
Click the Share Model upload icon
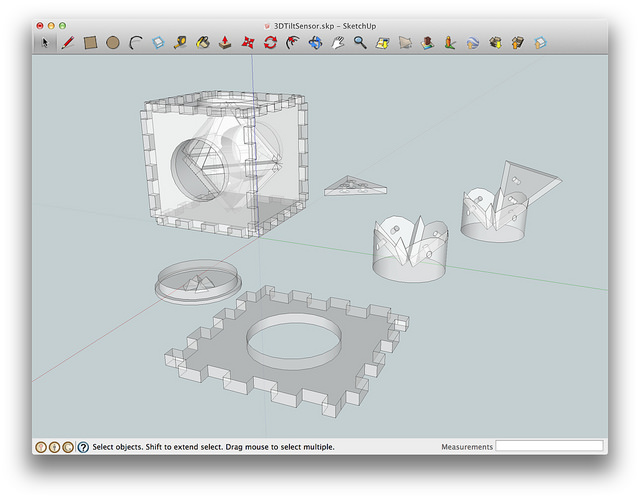coord(518,42)
